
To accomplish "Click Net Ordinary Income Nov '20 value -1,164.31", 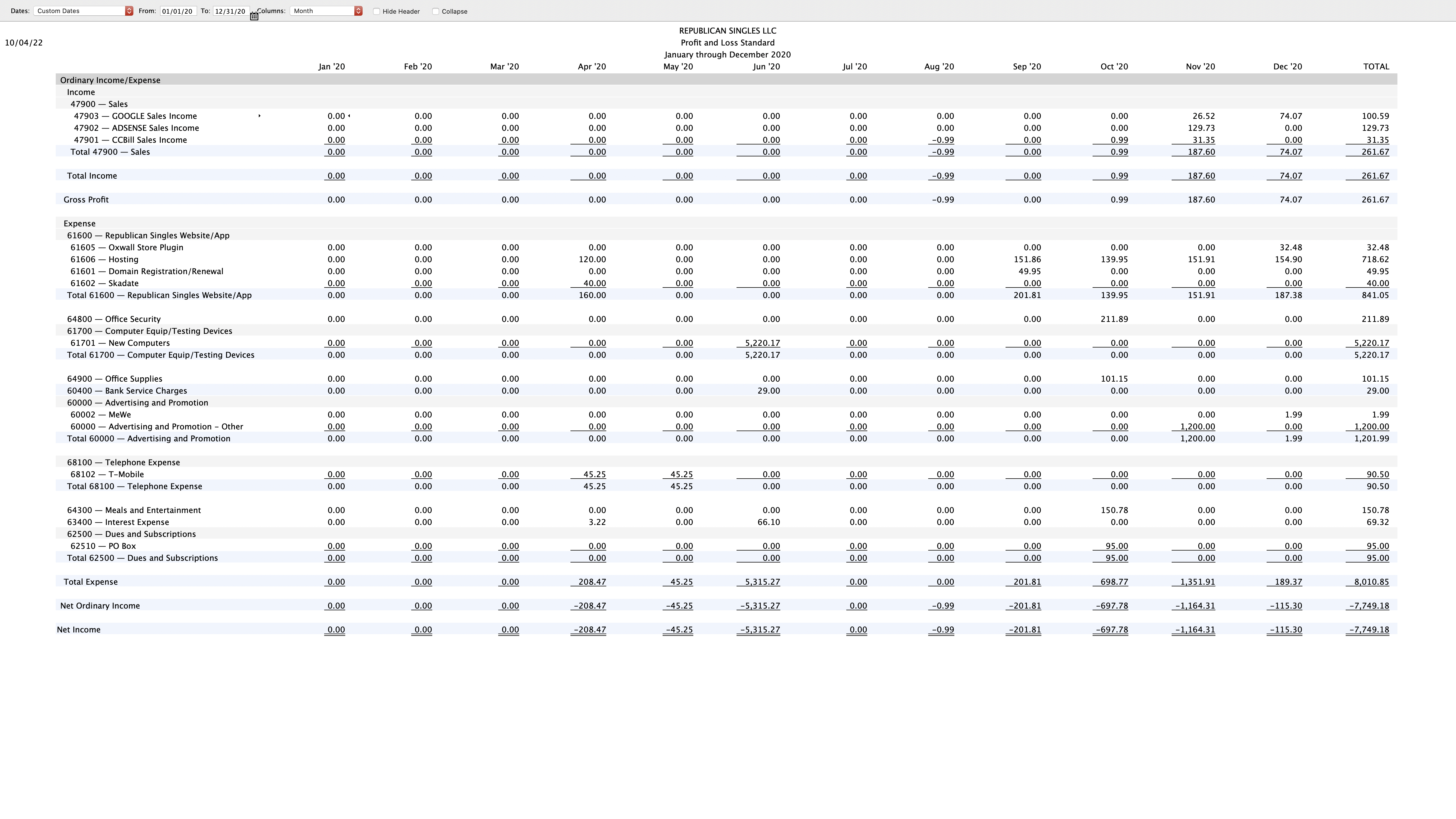I will coord(1195,606).
